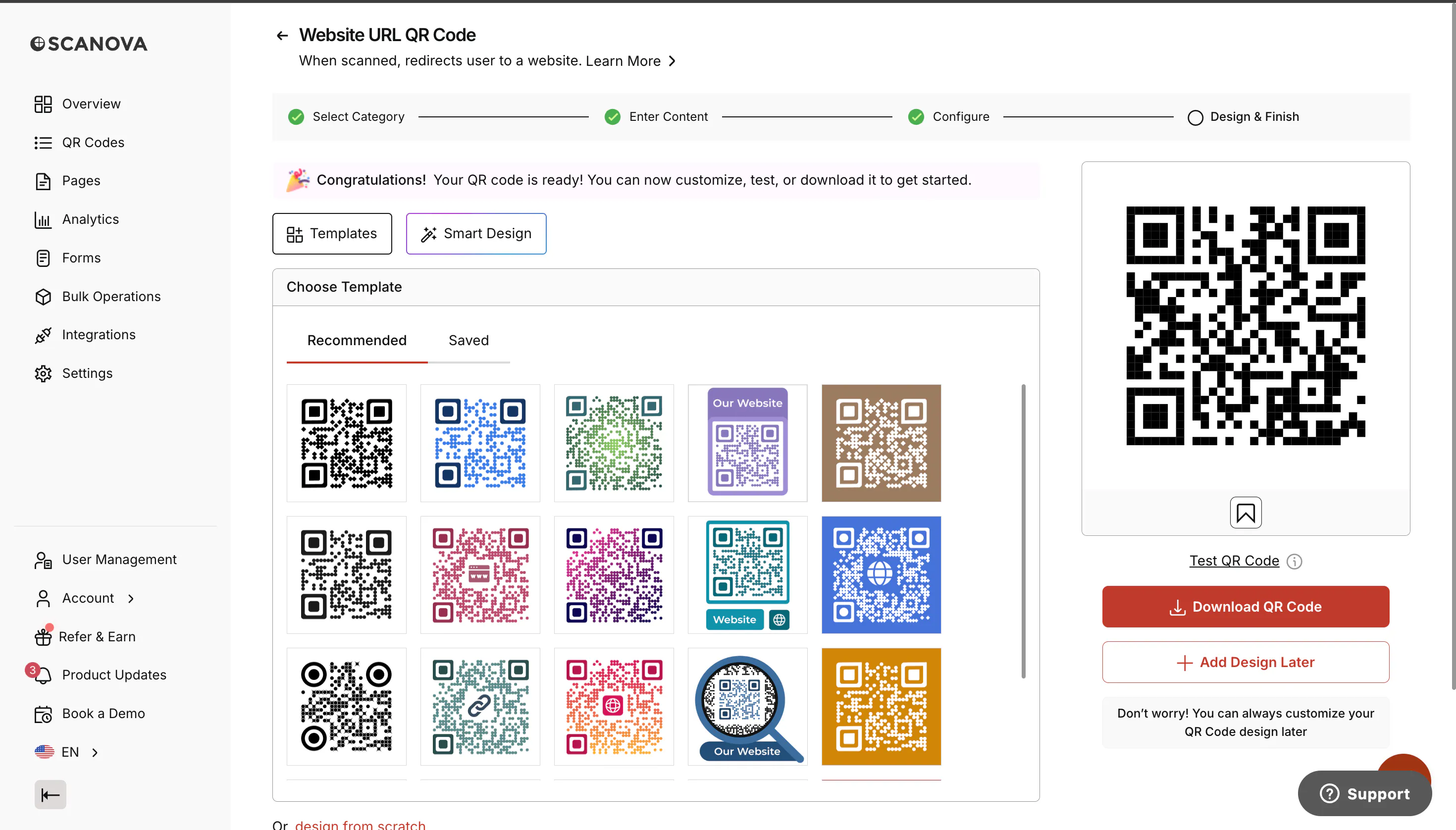Screen dimensions: 1456x830
Task: Click the template list vertical scrollbar
Action: (1023, 531)
